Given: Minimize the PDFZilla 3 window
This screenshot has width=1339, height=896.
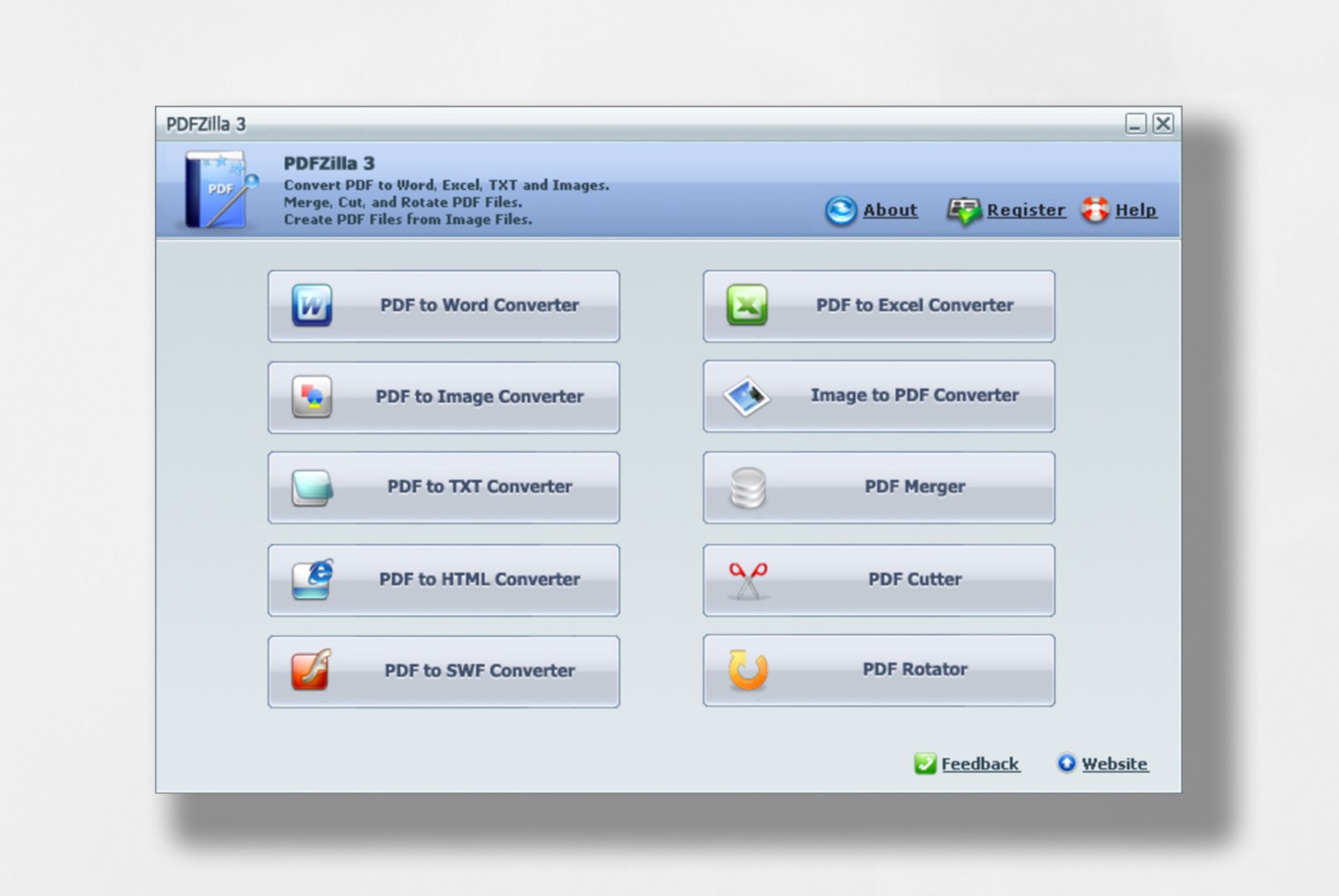Looking at the screenshot, I should click(1135, 124).
